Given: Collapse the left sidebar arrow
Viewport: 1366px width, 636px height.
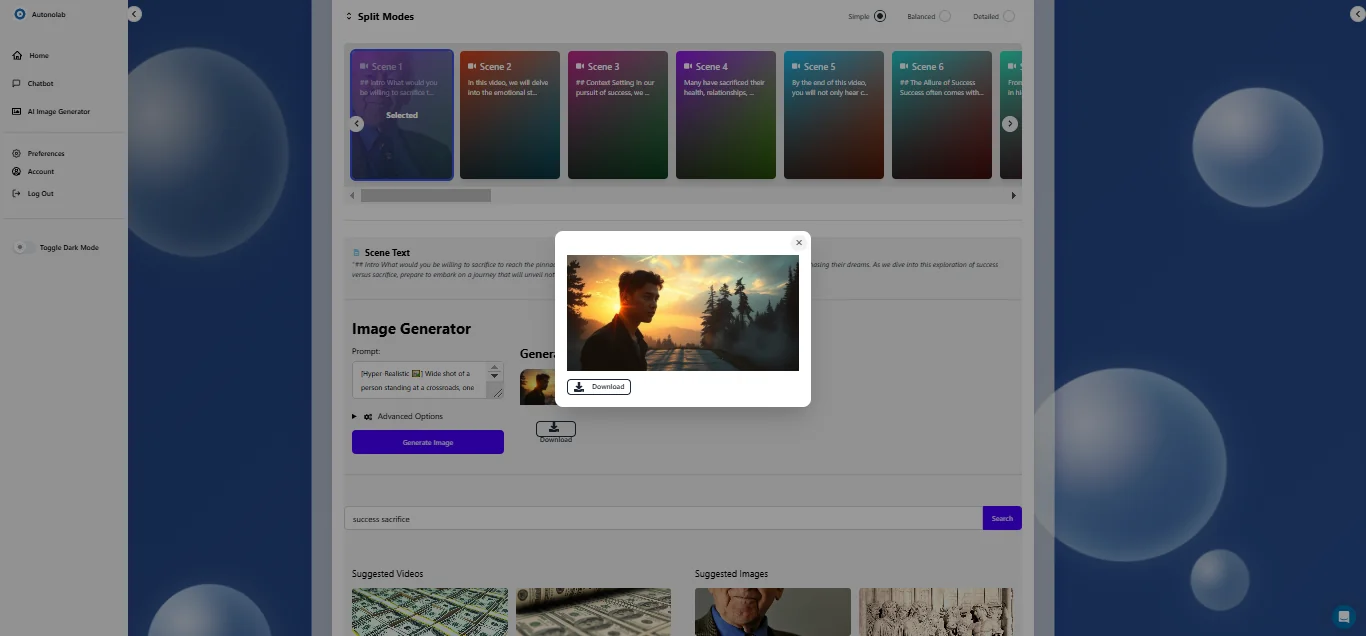Looking at the screenshot, I should (x=134, y=14).
